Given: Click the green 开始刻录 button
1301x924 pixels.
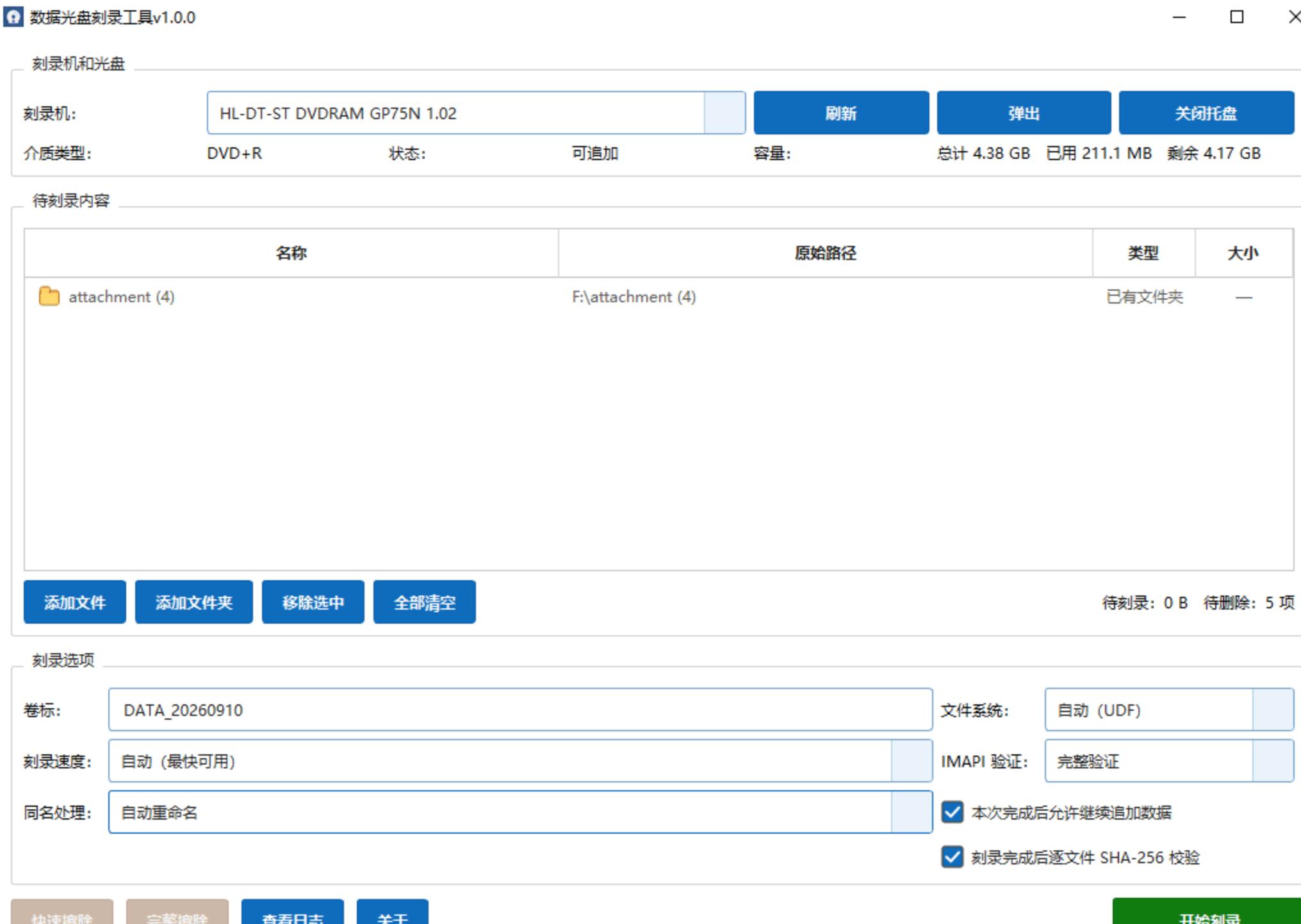Looking at the screenshot, I should (1207, 912).
